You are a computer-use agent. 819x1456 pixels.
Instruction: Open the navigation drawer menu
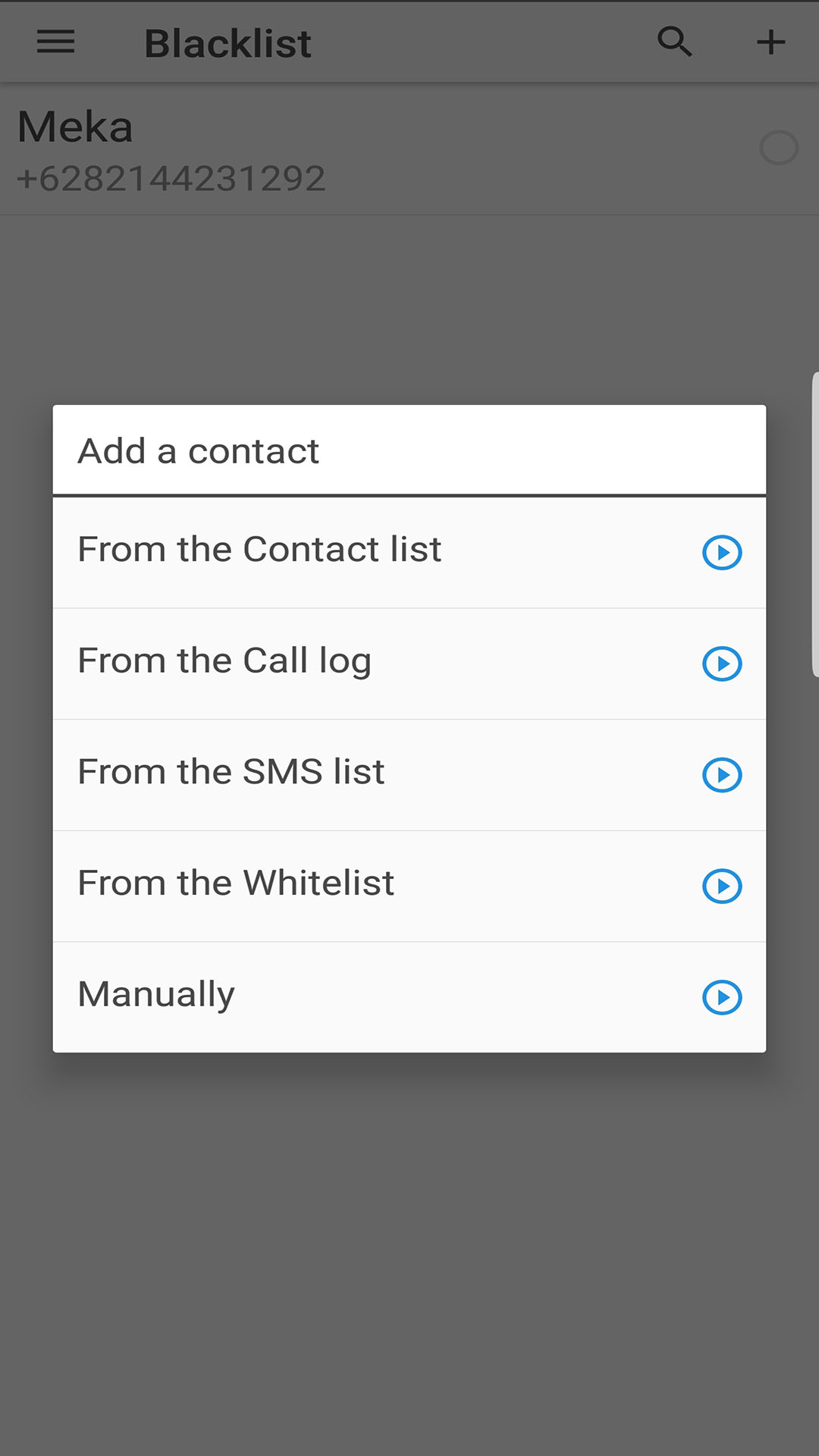[55, 42]
